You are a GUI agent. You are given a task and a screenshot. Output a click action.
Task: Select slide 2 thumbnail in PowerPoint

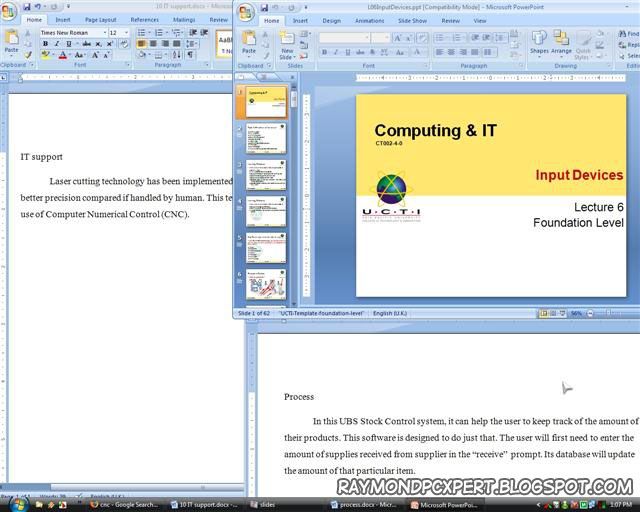pos(266,139)
